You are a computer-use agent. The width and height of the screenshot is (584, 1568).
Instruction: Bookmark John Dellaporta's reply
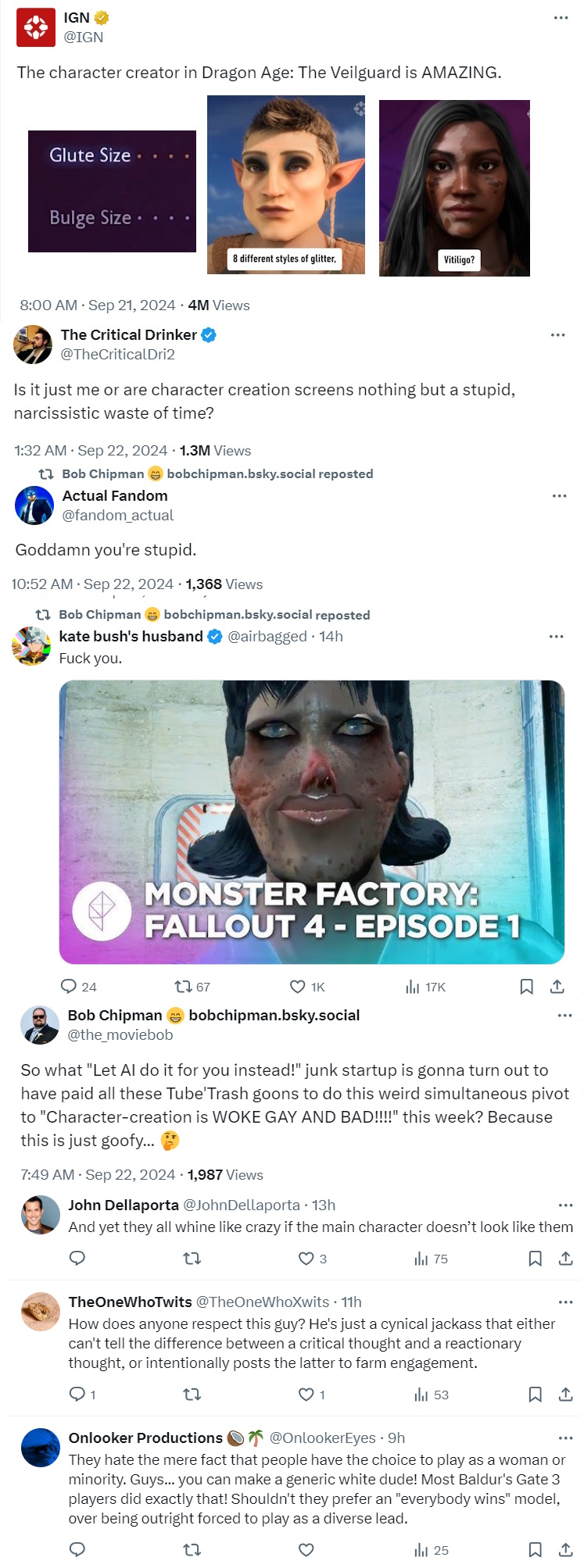pyautogui.click(x=536, y=1259)
